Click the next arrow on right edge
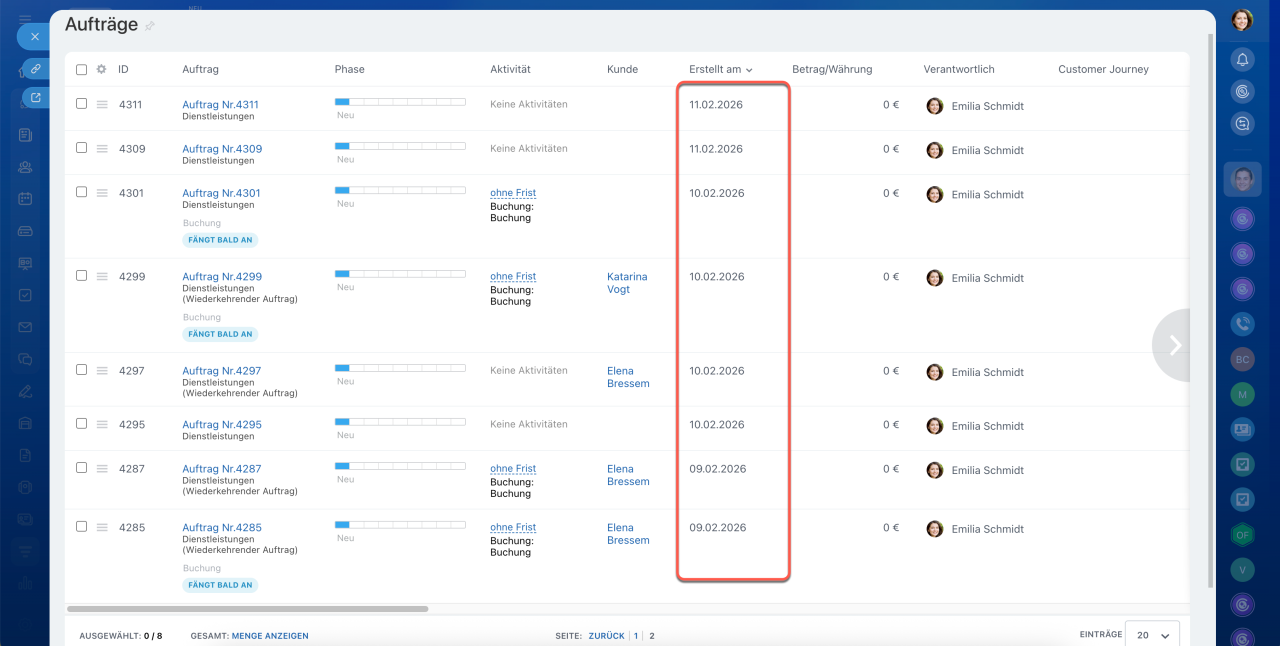Screen dimensions: 1280x646 click(1174, 345)
